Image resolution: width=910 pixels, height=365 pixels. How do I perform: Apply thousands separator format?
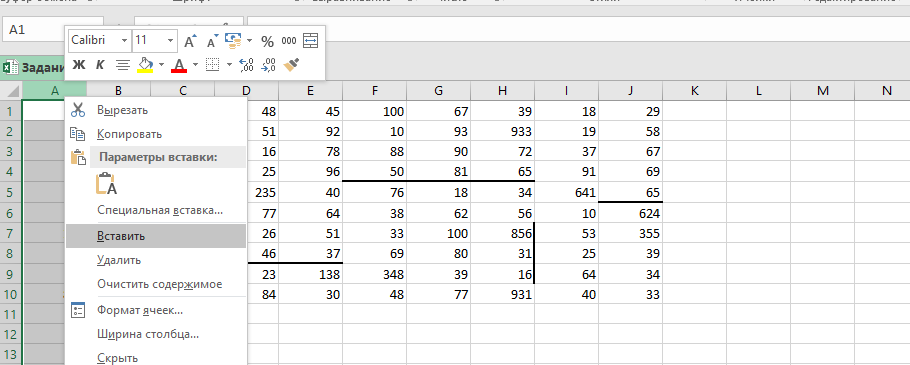coord(288,41)
